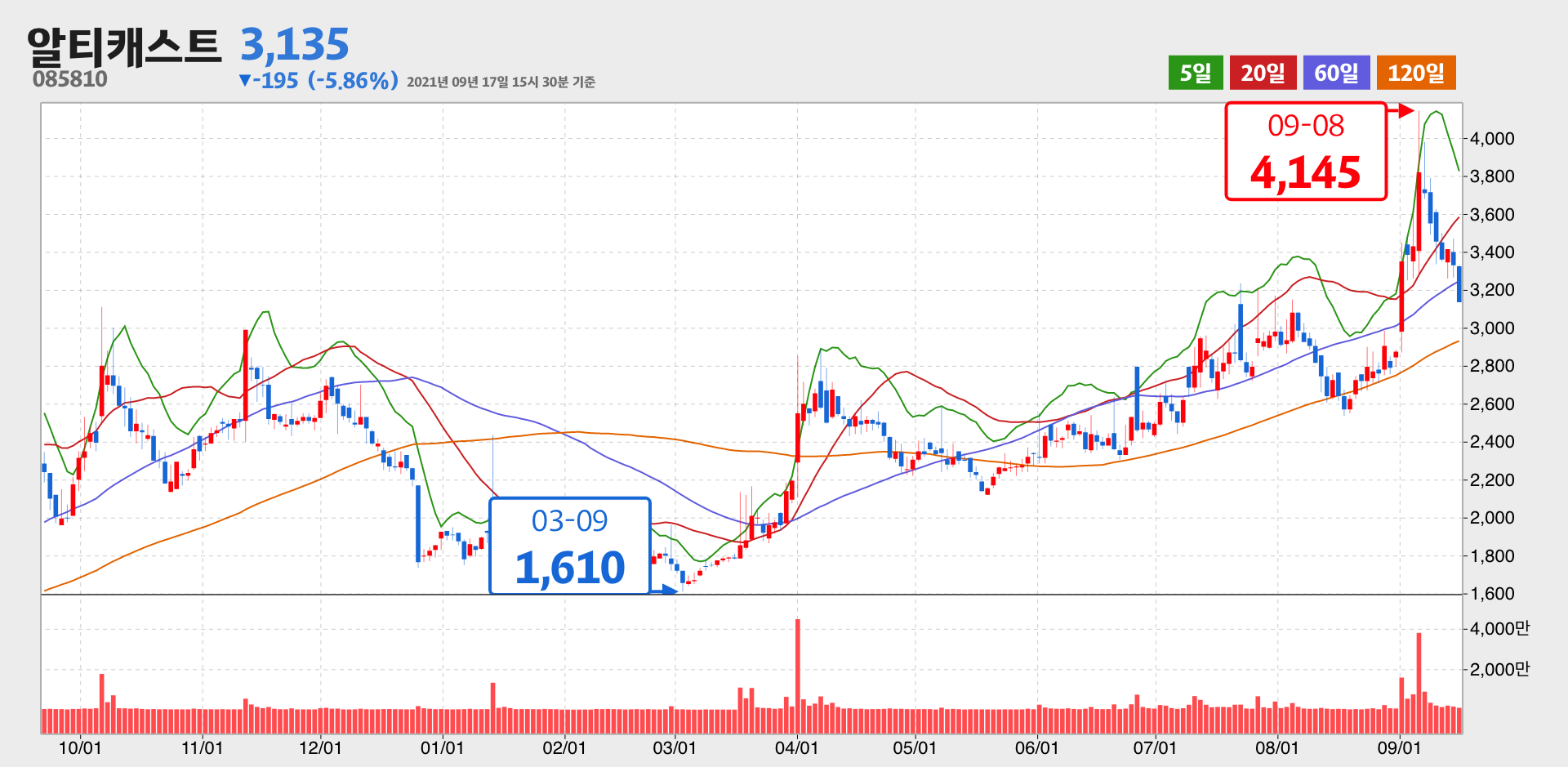This screenshot has height=767, width=1568.
Task: Click the 3,000 price axis label
Action: click(x=1492, y=328)
